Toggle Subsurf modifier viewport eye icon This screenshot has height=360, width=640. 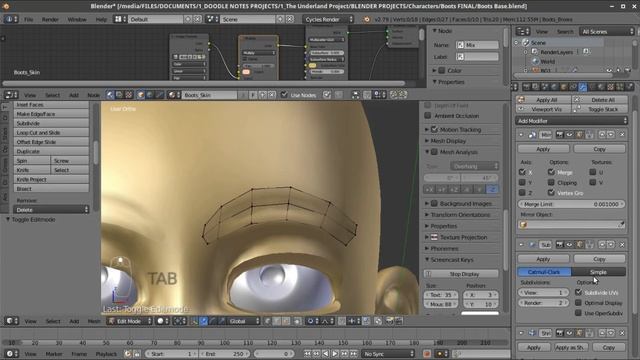pyautogui.click(x=569, y=244)
